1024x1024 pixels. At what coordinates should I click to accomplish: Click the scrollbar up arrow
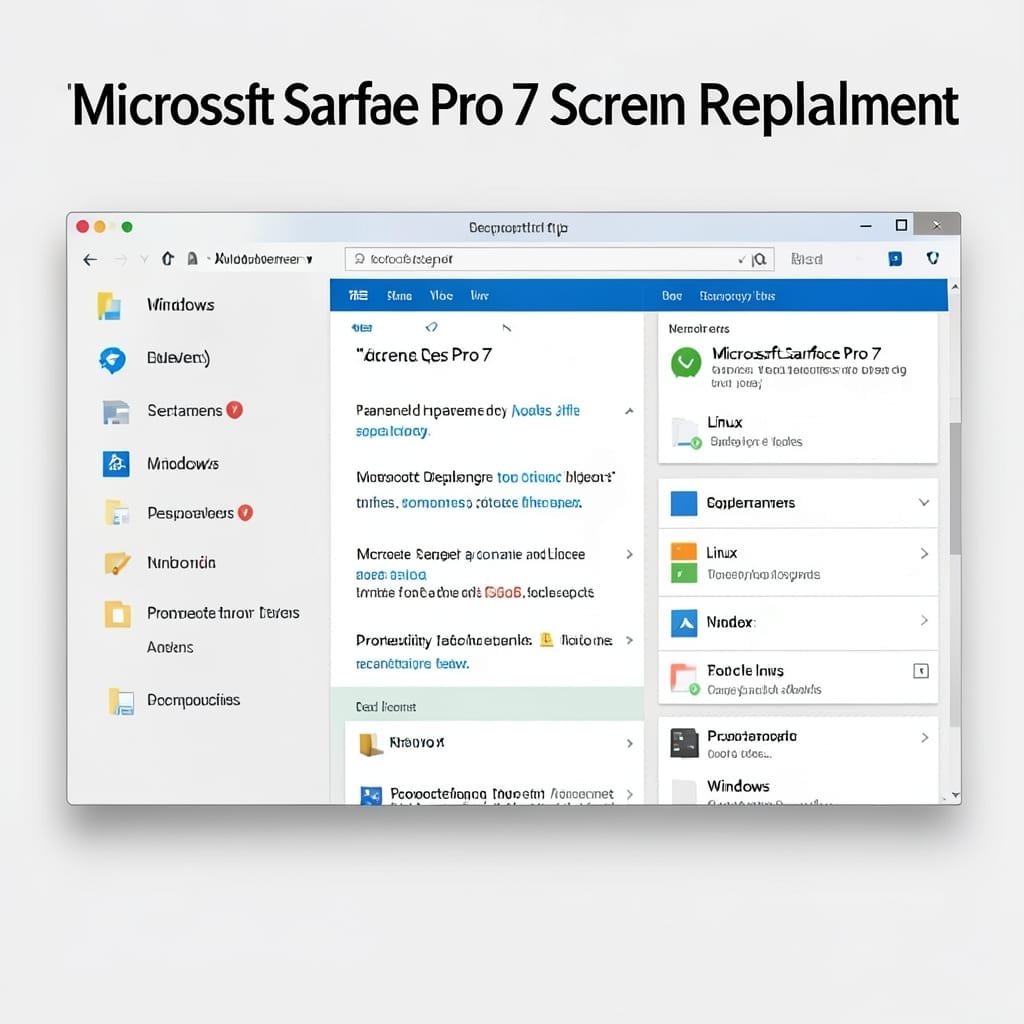[x=955, y=287]
